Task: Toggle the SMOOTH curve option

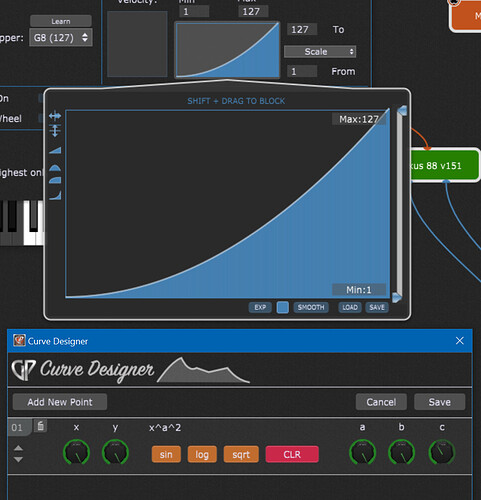Action: pyautogui.click(x=311, y=307)
